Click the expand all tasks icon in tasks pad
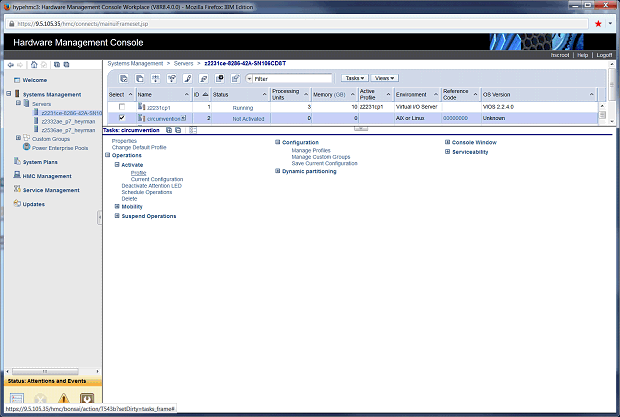 pyautogui.click(x=169, y=130)
